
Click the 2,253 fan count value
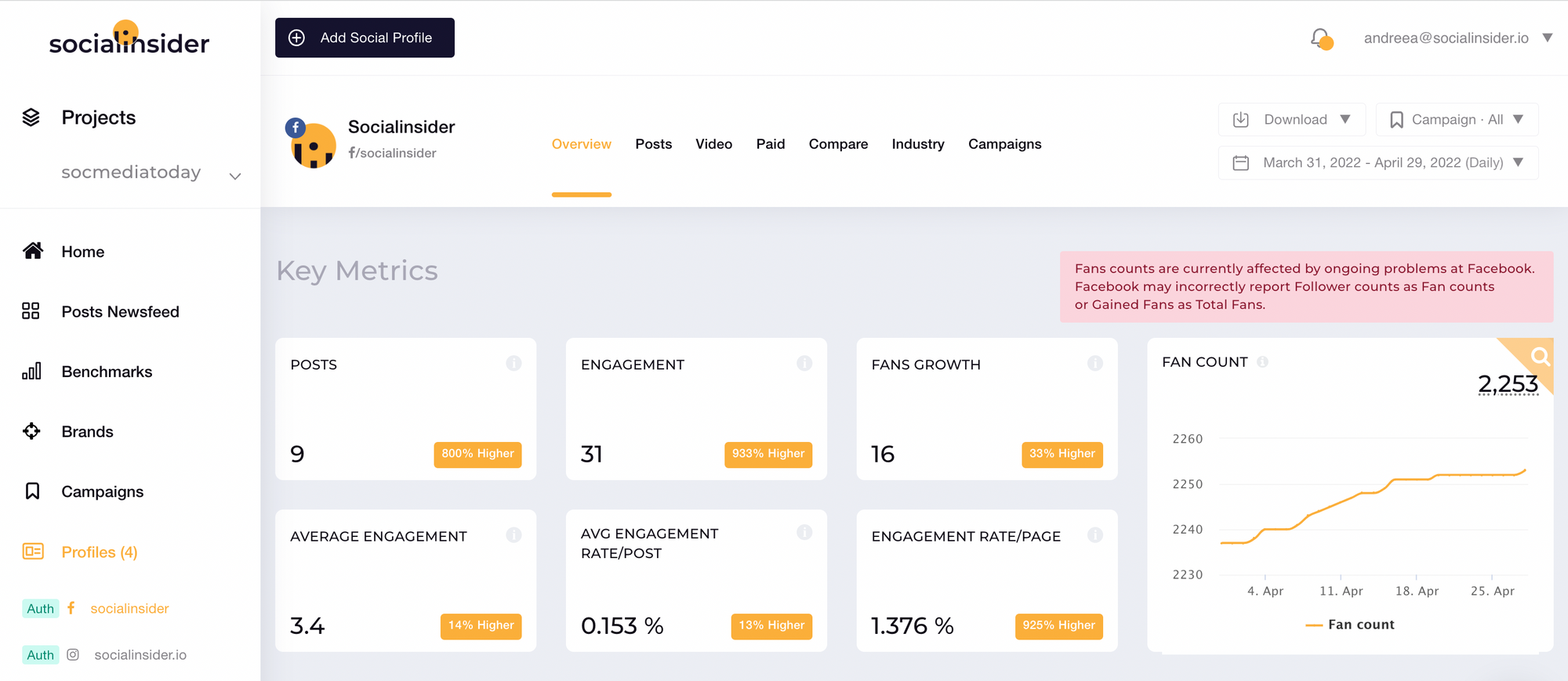(1508, 384)
